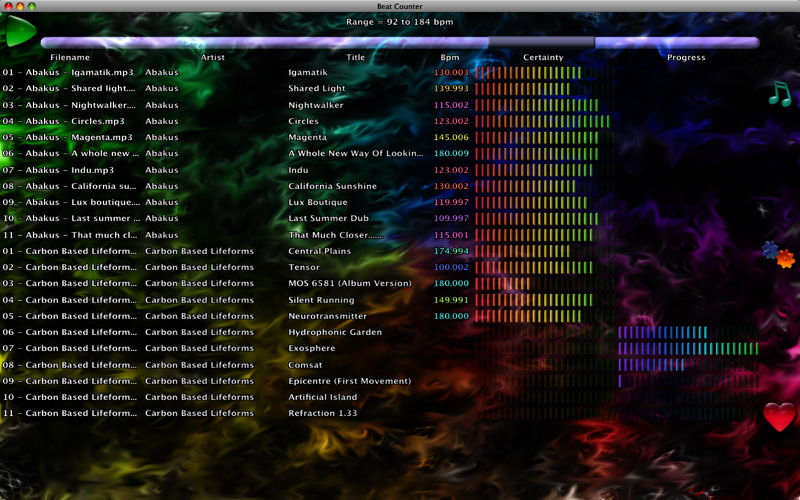
Task: Sort by the Progress column header
Action: click(686, 57)
